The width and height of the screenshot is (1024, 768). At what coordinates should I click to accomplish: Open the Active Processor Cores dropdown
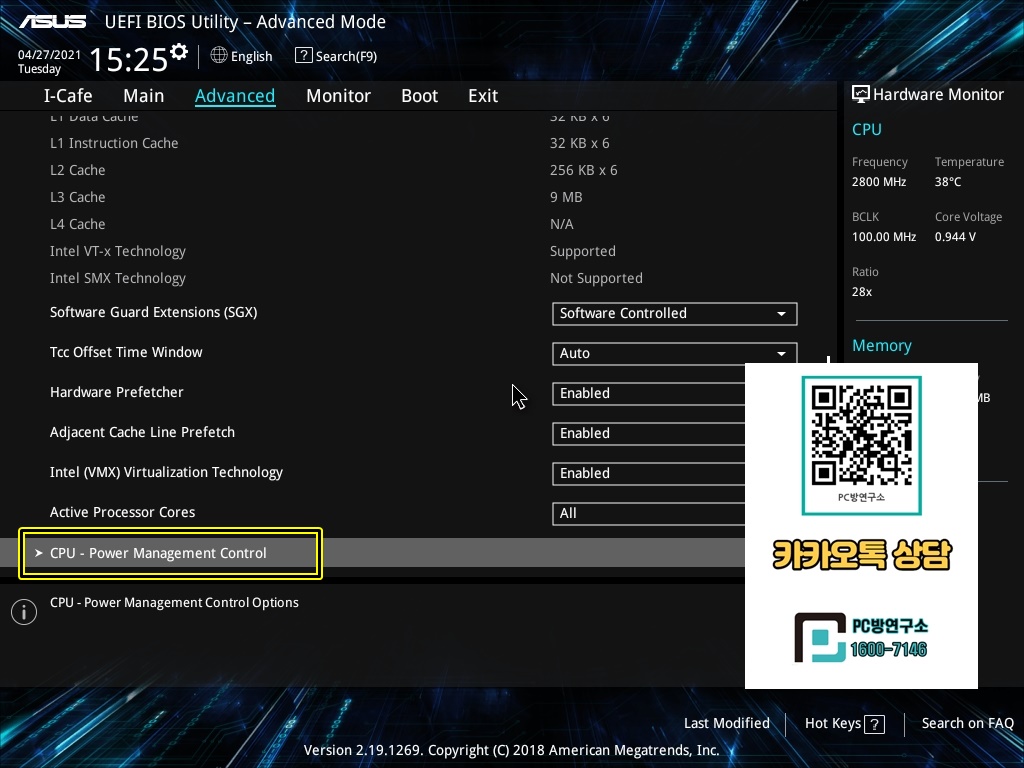click(648, 513)
